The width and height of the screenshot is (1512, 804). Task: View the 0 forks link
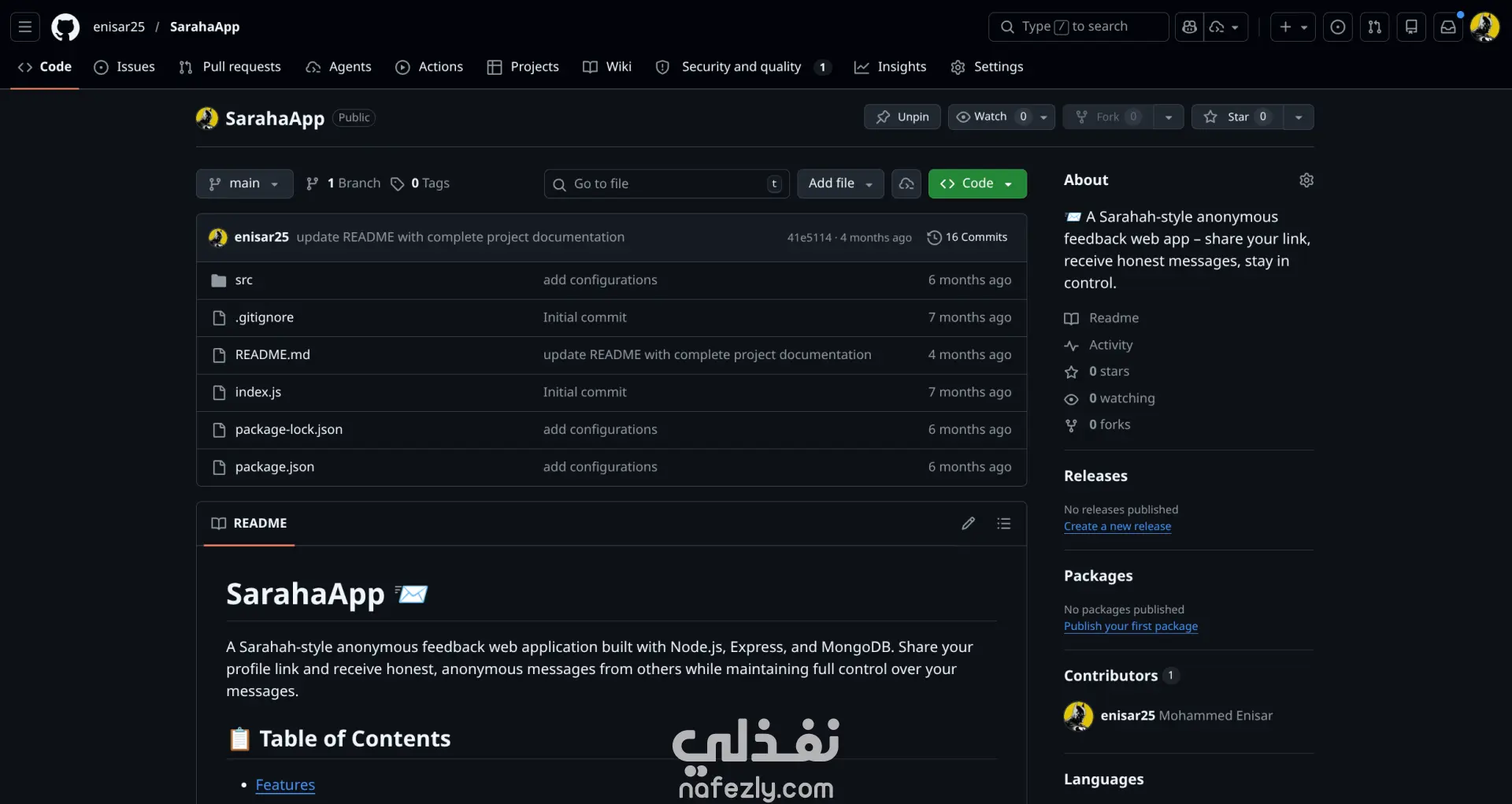tap(1097, 425)
